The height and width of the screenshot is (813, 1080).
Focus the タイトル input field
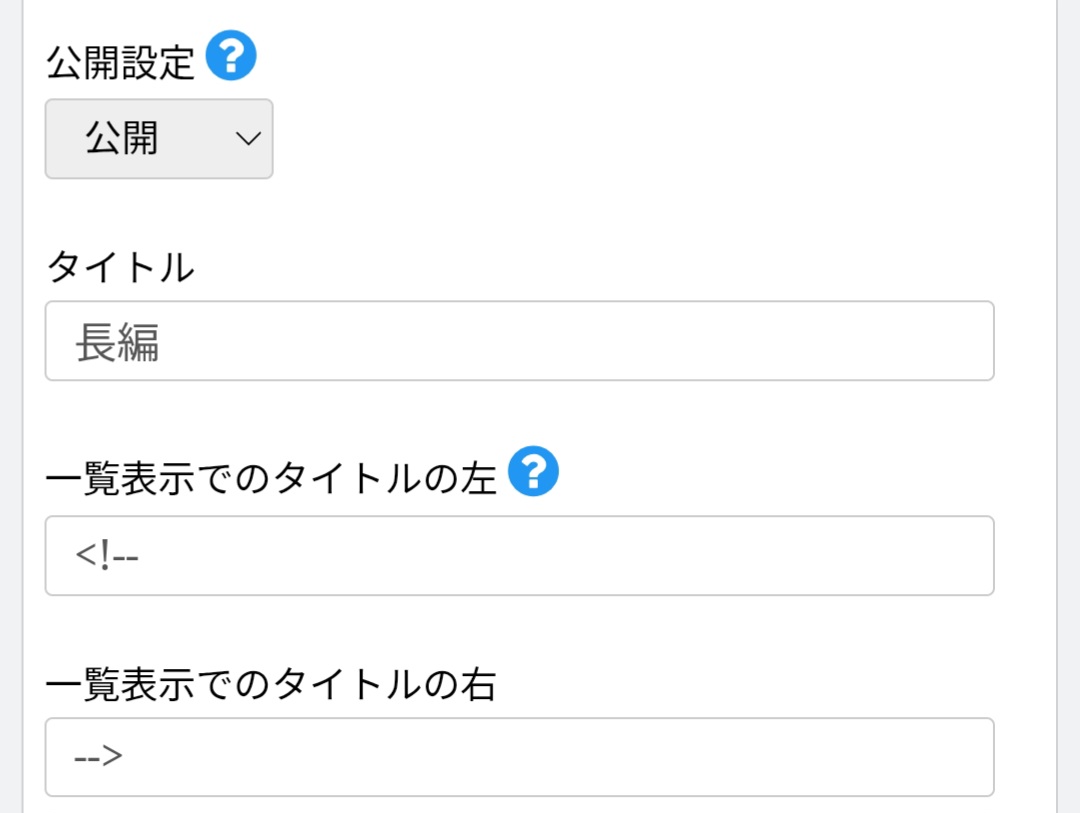(x=519, y=341)
